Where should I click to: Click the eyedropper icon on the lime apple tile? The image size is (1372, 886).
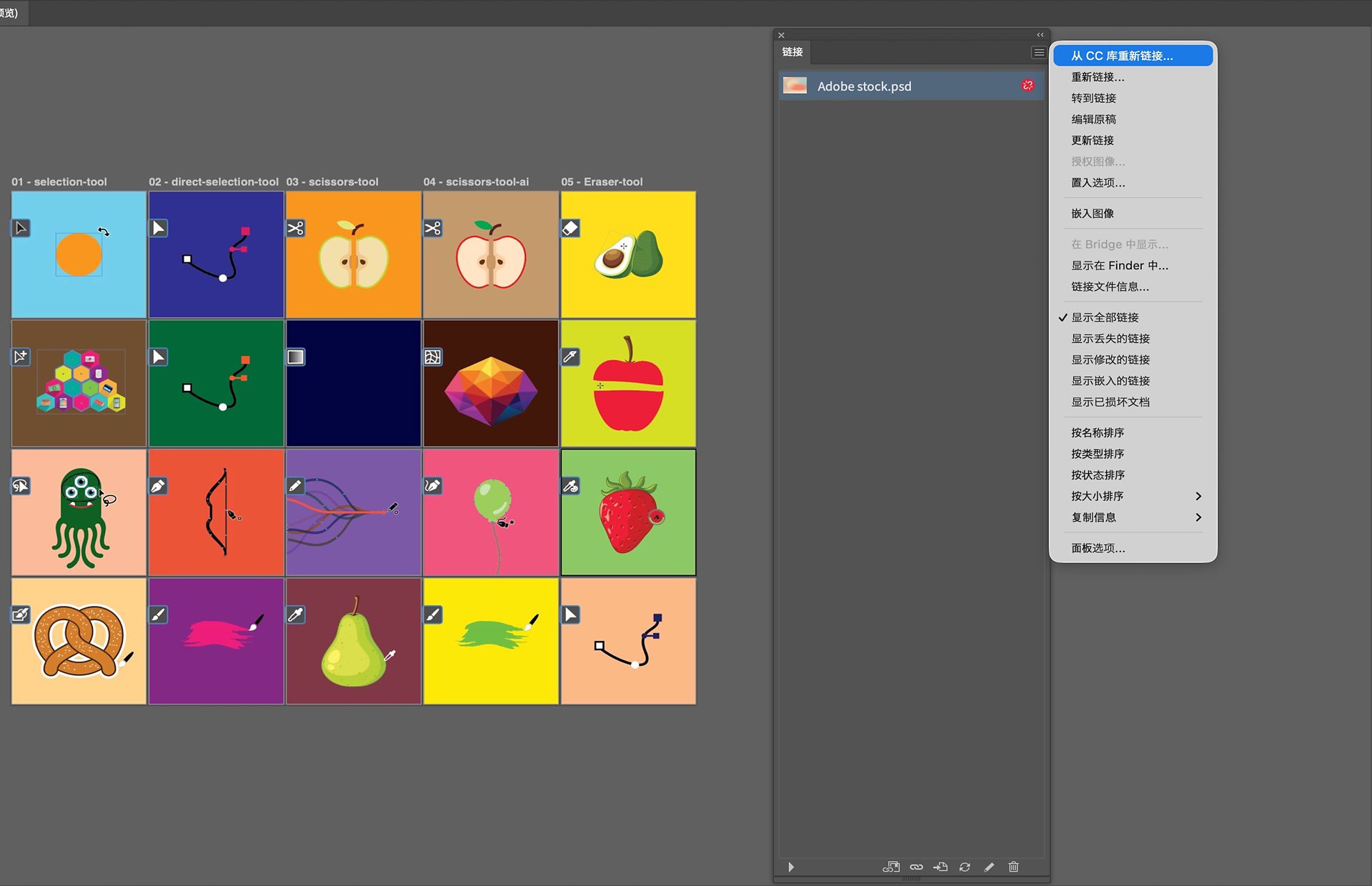[x=570, y=357]
